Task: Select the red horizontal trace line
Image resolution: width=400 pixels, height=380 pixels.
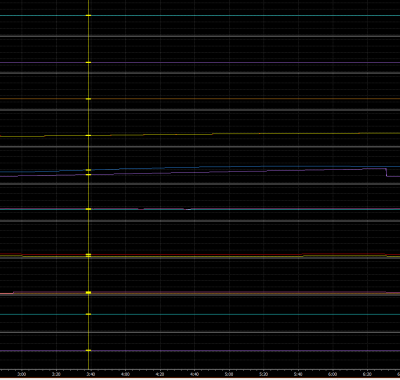Action: 200,255
